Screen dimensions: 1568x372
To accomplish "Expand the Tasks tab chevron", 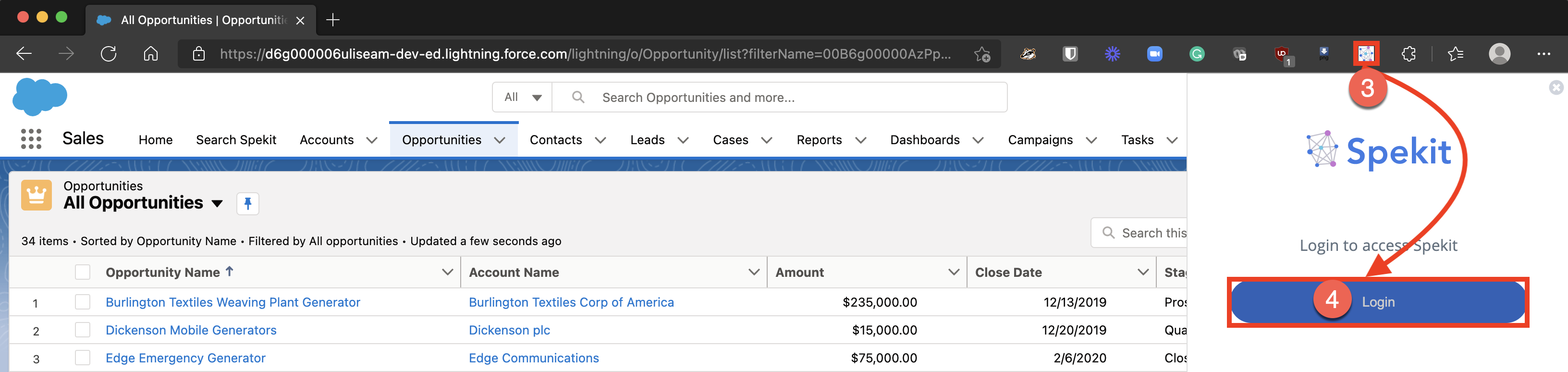I will 1172,140.
